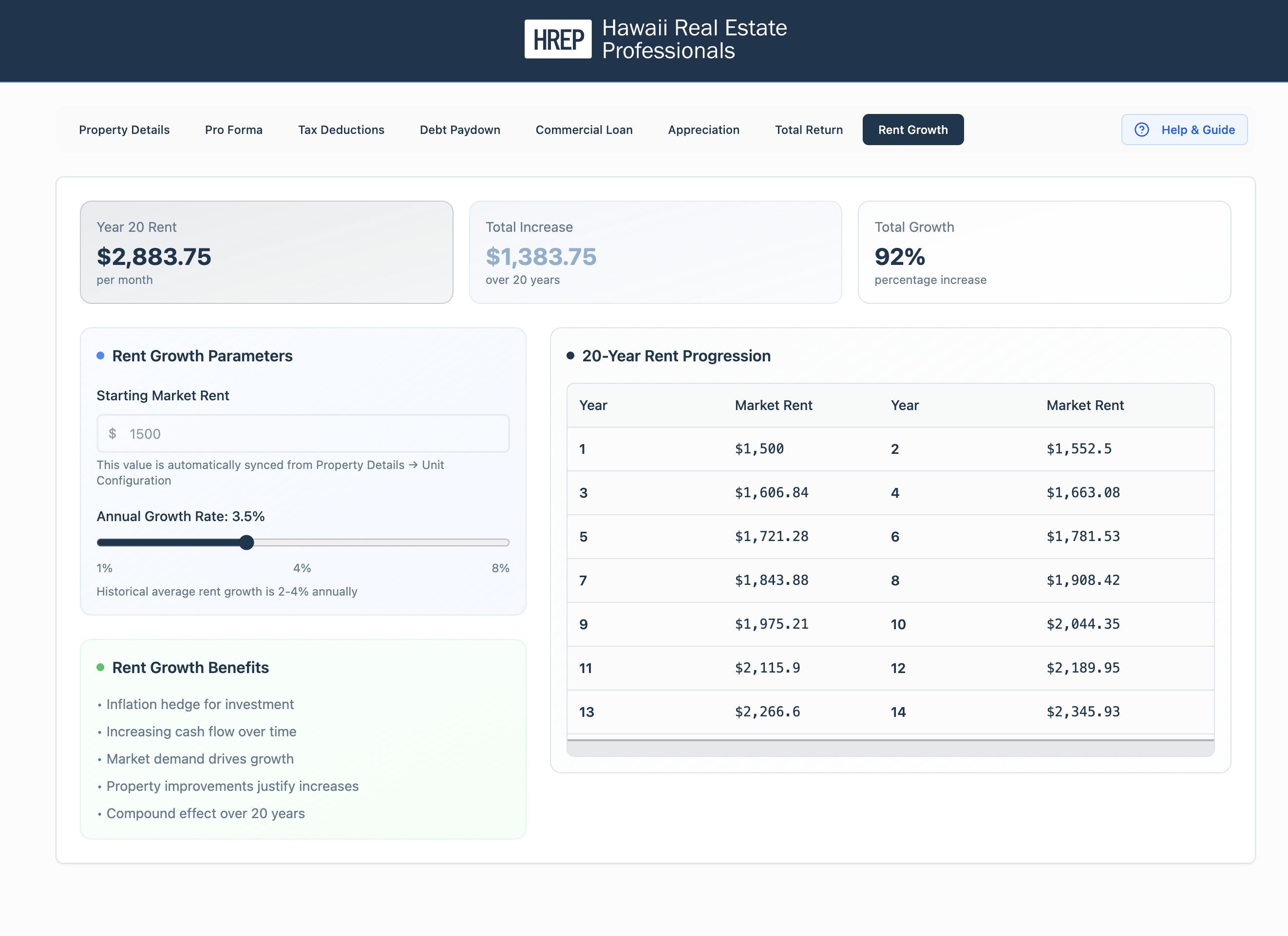Click the 20-Year Rent Progression heading
Image resolution: width=1288 pixels, height=936 pixels.
point(676,356)
